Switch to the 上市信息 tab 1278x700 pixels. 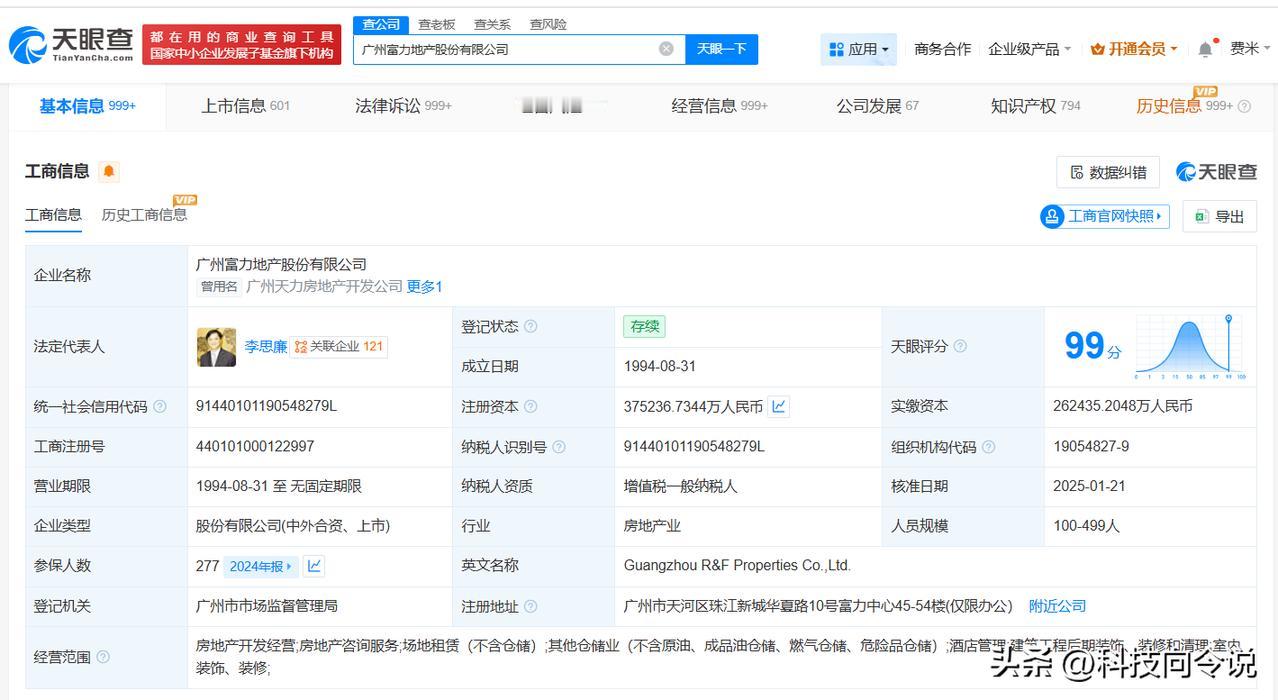245,106
